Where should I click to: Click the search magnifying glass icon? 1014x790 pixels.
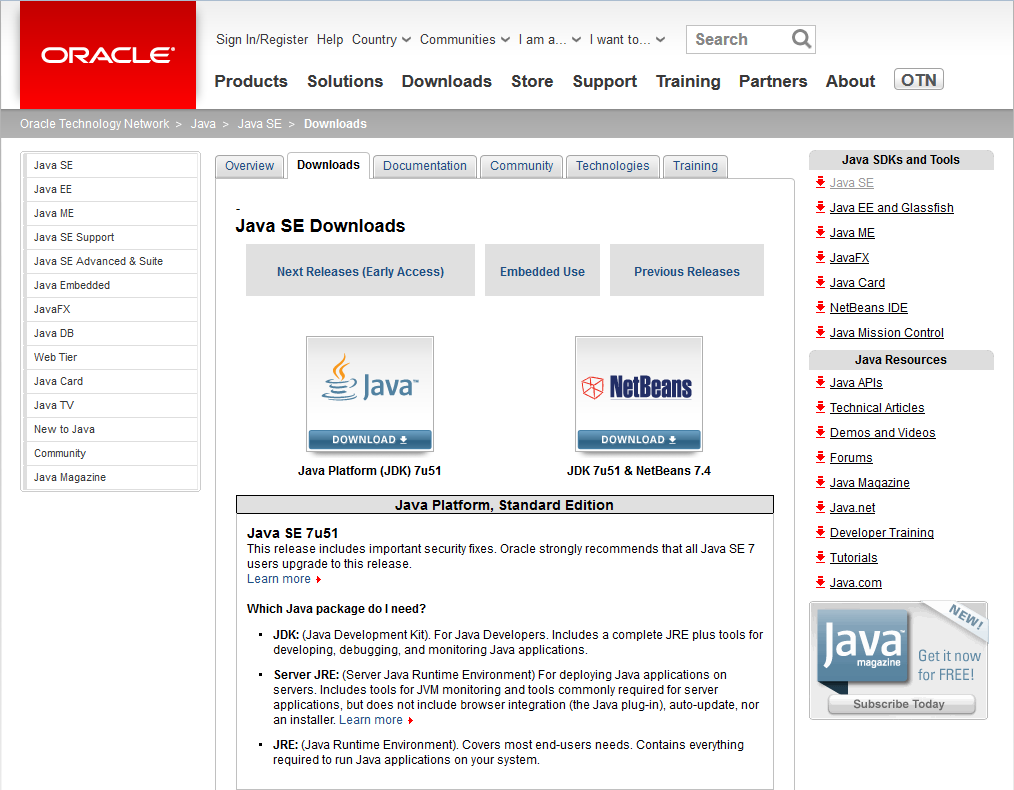pyautogui.click(x=801, y=39)
